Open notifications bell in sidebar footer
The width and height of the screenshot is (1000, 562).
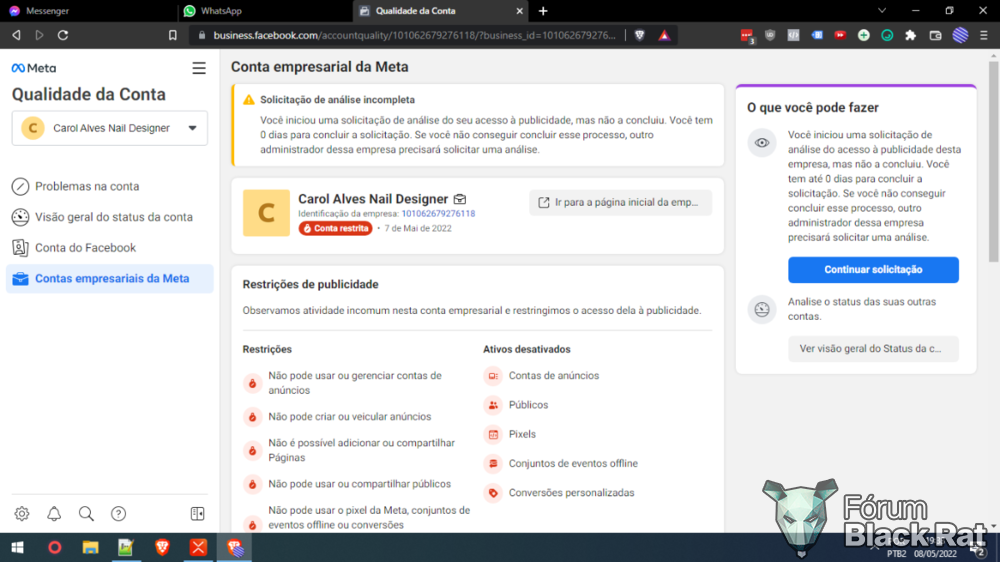click(x=54, y=514)
